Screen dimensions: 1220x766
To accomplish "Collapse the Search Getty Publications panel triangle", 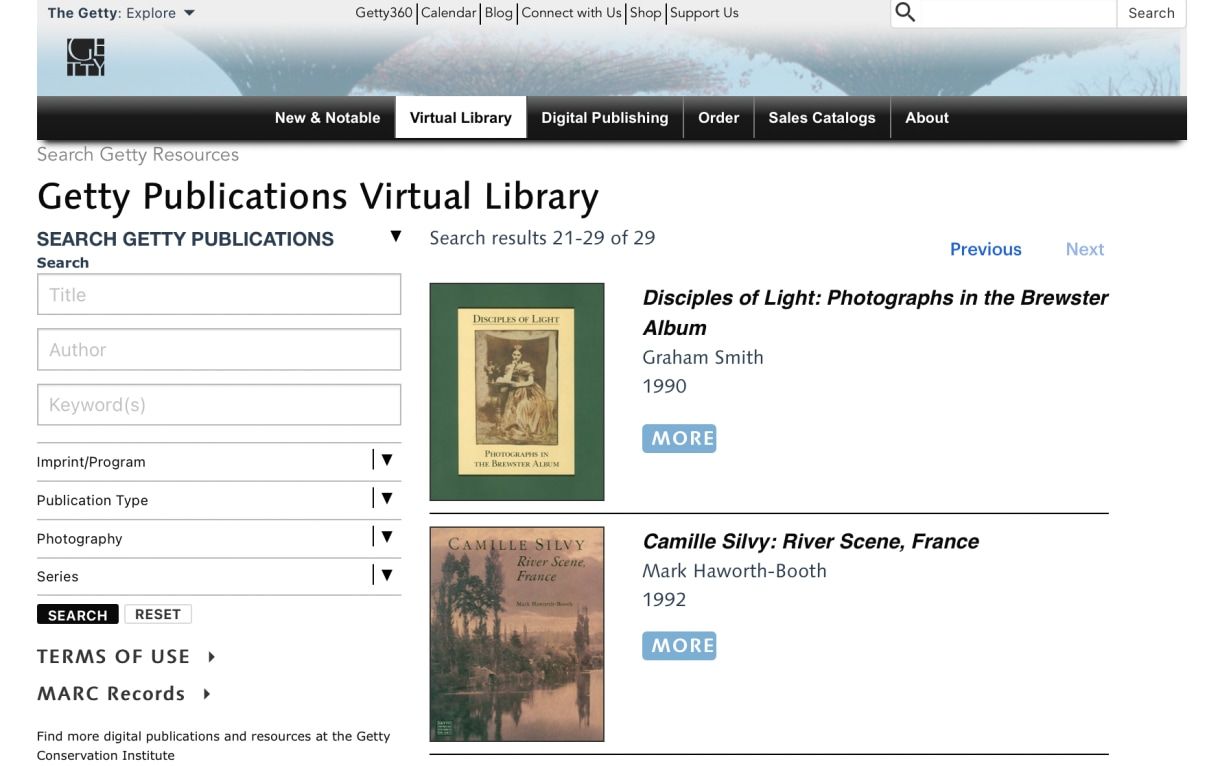I will (395, 237).
